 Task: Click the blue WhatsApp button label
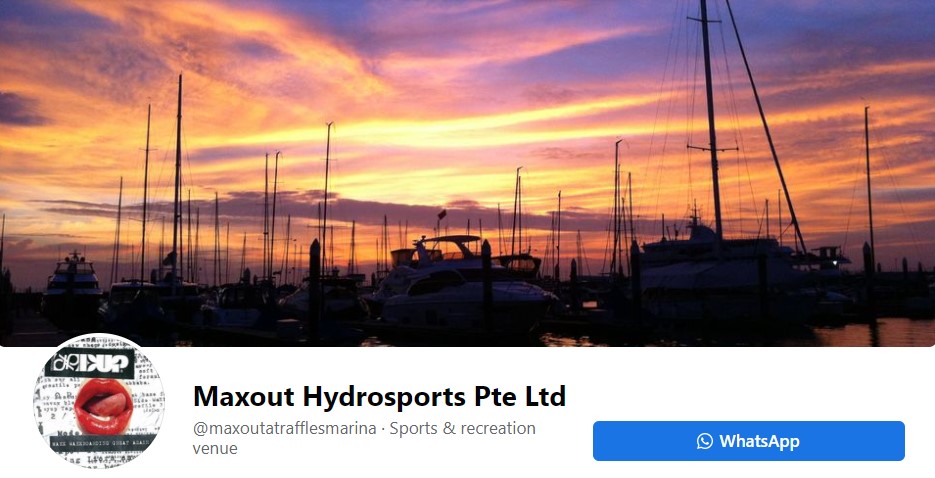pyautogui.click(x=758, y=441)
